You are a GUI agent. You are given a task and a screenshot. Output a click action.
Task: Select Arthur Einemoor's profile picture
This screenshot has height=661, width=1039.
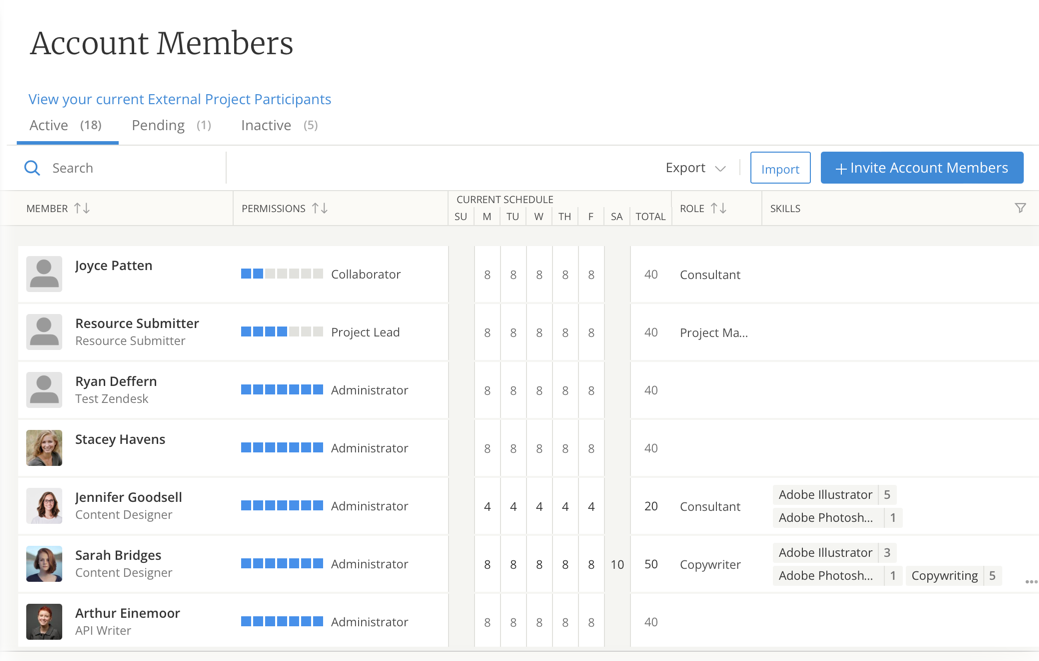(44, 622)
